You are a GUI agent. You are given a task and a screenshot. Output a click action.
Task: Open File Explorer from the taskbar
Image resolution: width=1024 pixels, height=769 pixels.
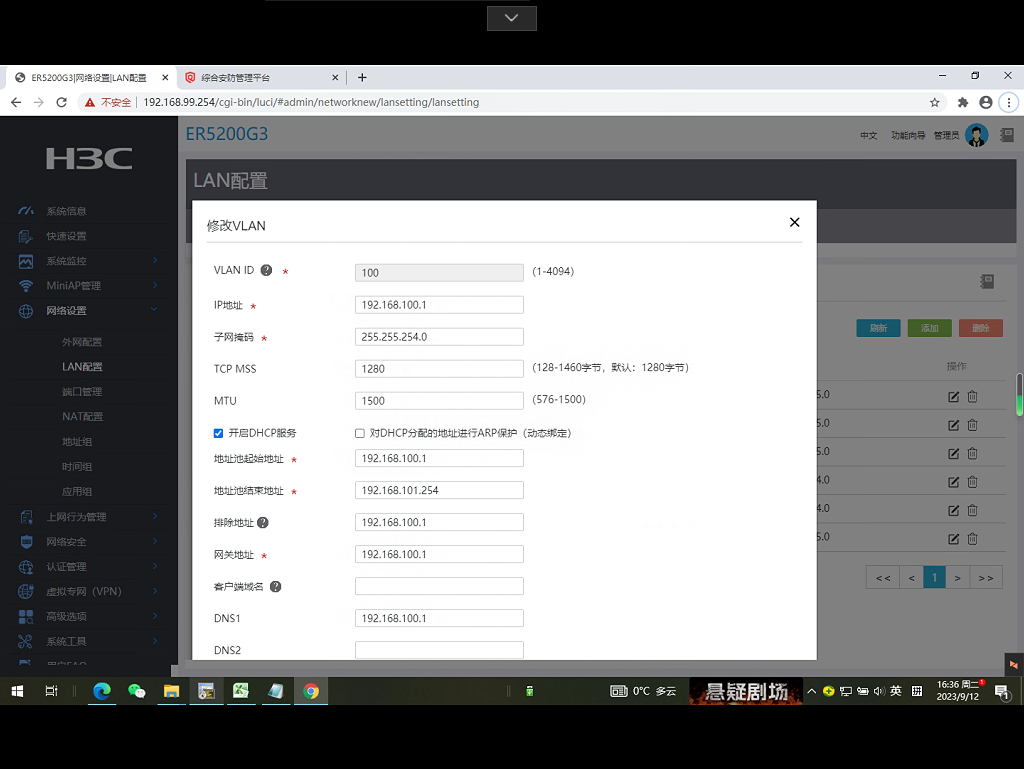[x=171, y=691]
